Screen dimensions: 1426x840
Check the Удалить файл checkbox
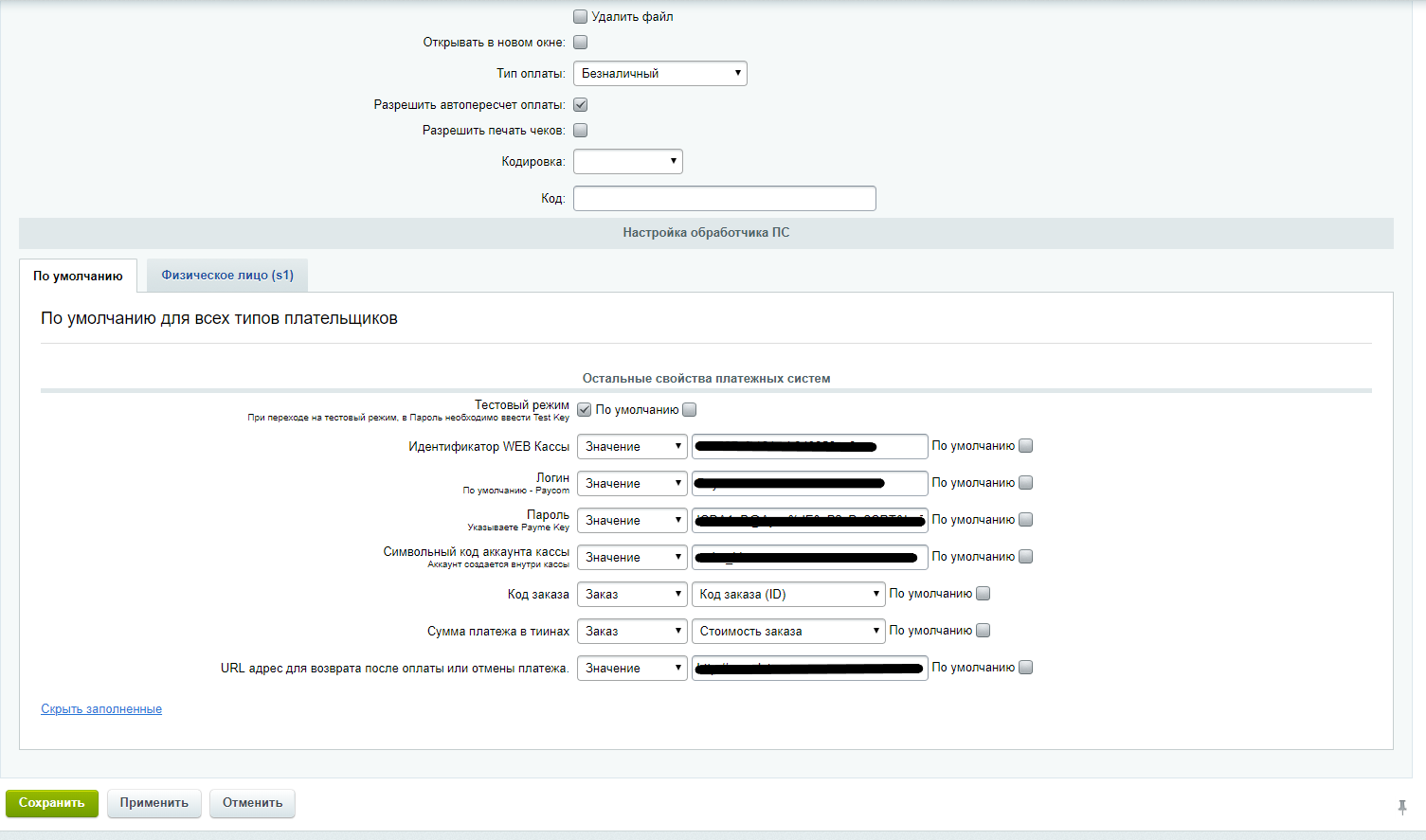click(580, 16)
